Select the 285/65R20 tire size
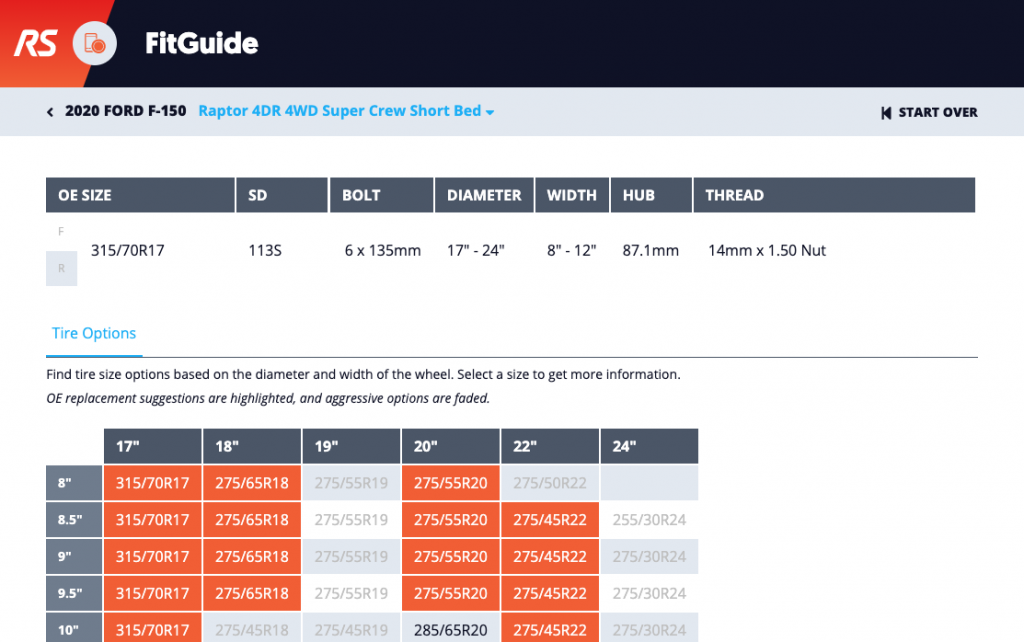 (451, 628)
